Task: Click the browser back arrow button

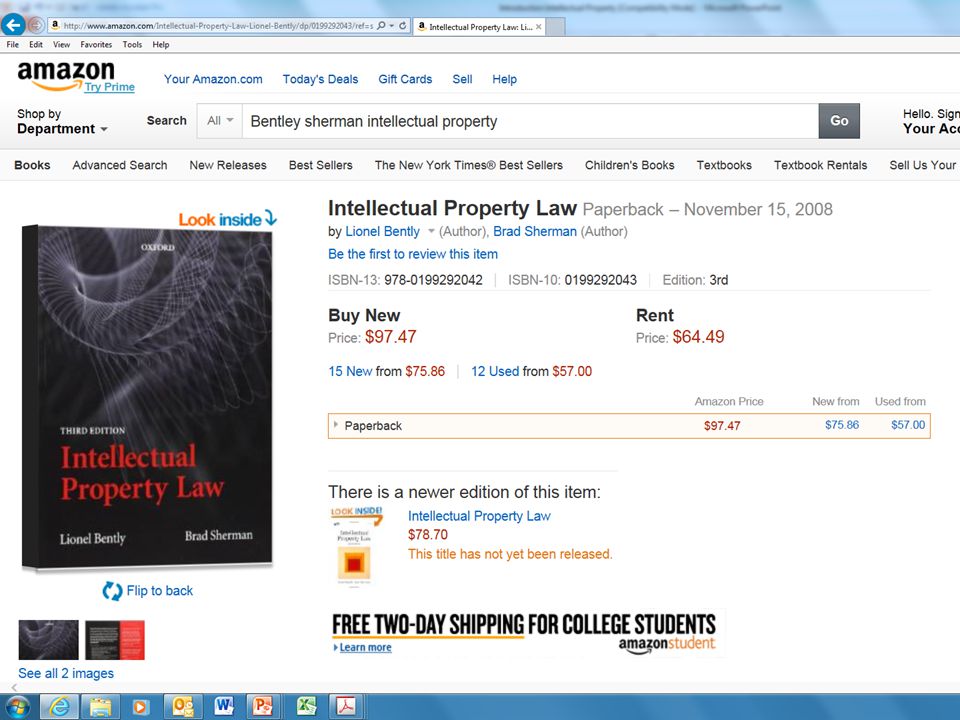Action: (13, 25)
